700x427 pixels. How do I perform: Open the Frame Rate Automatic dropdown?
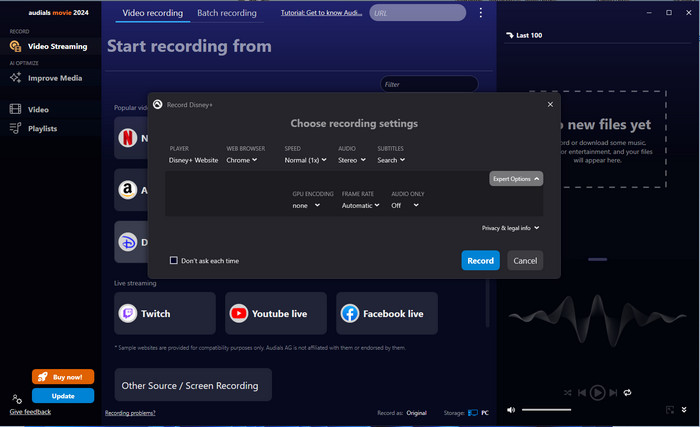tap(361, 205)
